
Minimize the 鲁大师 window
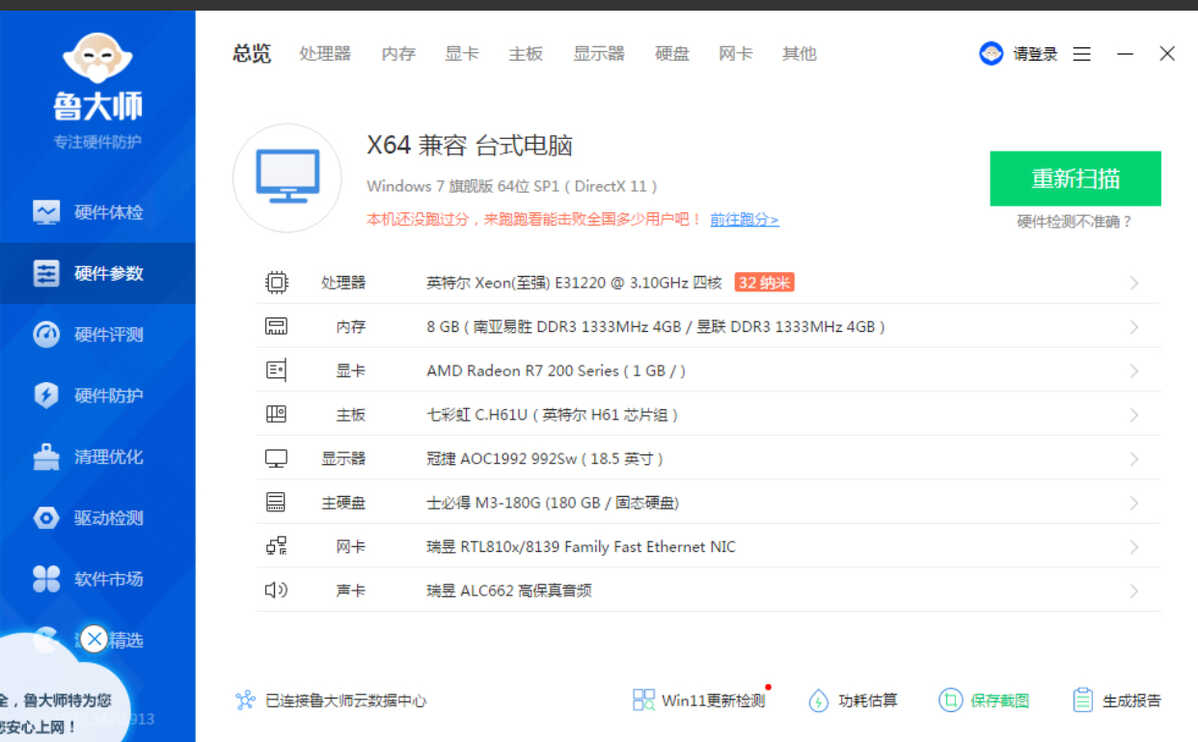pyautogui.click(x=1125, y=53)
